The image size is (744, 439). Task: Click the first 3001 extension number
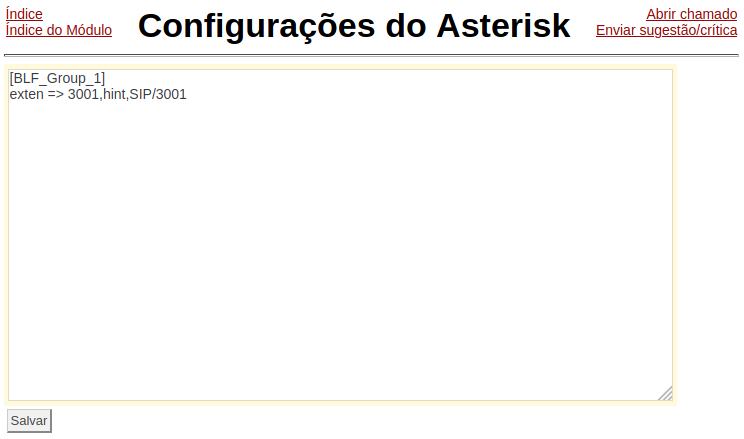83,94
